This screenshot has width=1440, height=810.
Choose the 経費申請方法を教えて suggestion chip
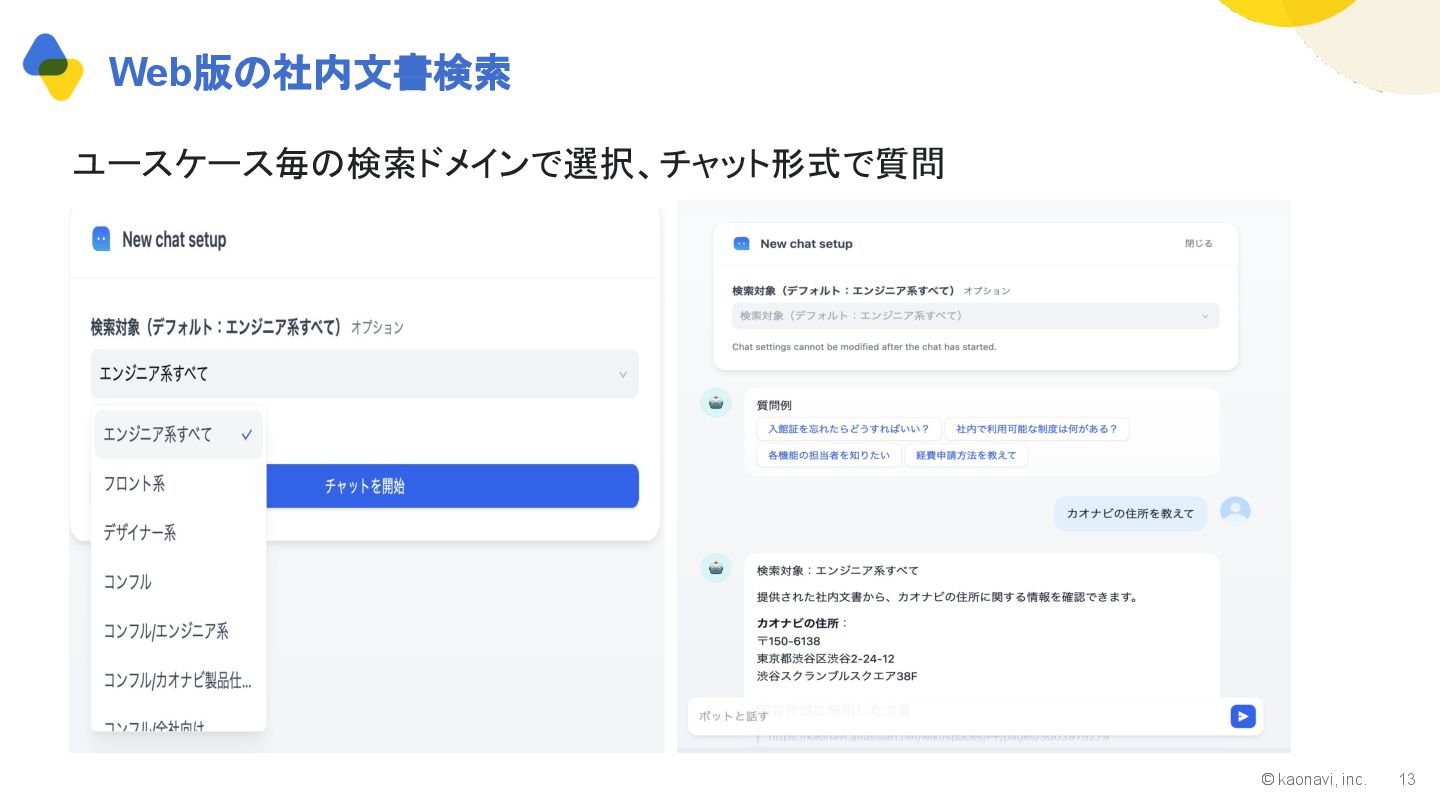point(966,455)
